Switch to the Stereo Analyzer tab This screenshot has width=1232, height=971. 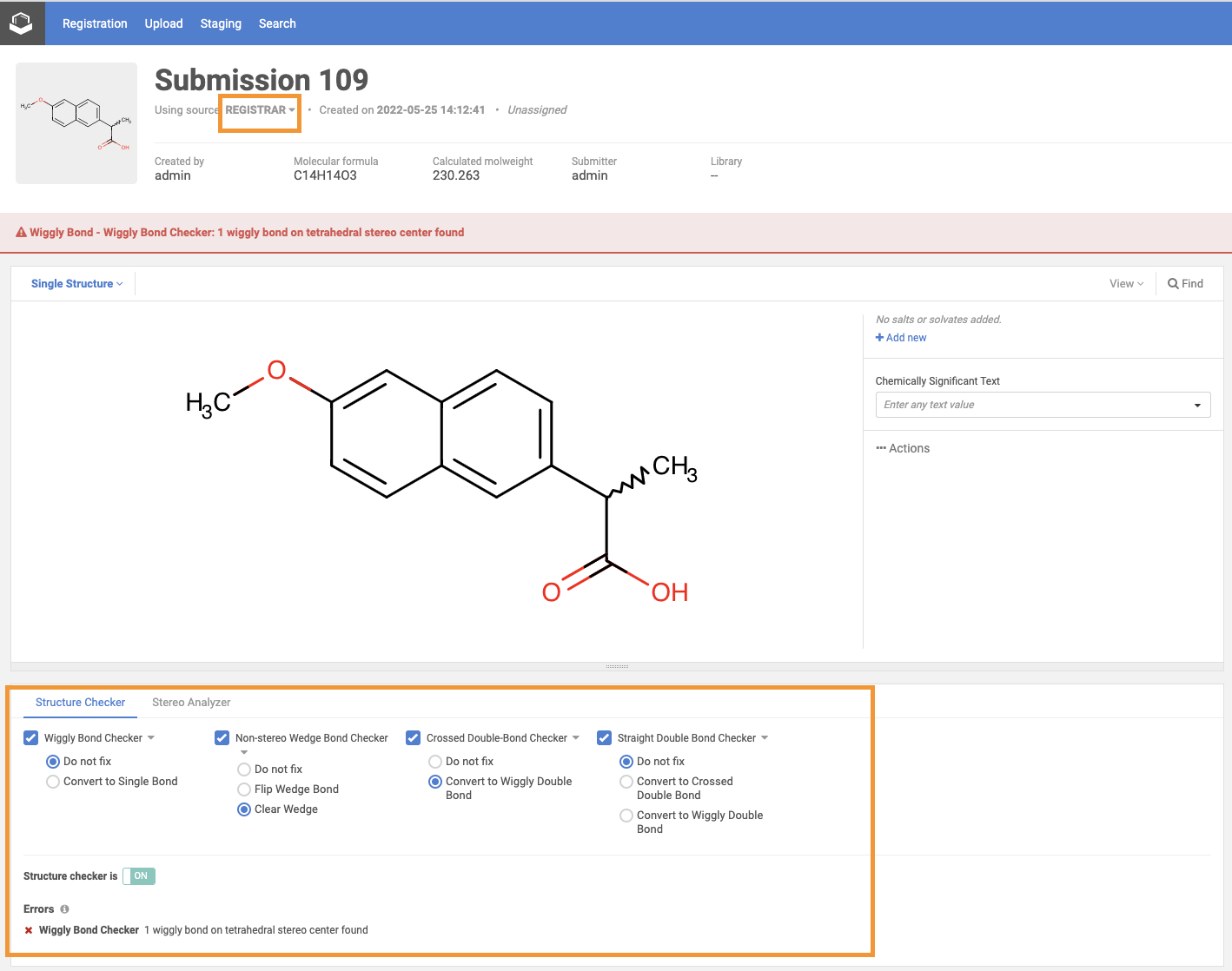(191, 703)
